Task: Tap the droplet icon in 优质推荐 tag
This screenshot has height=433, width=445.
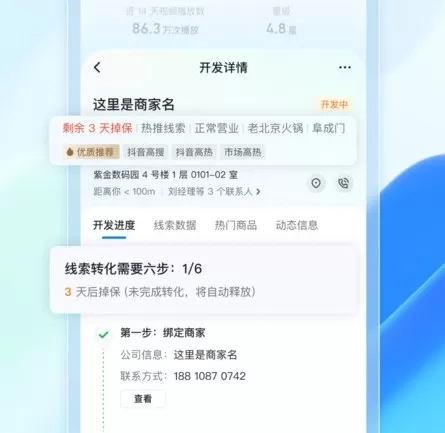Action: pos(70,152)
